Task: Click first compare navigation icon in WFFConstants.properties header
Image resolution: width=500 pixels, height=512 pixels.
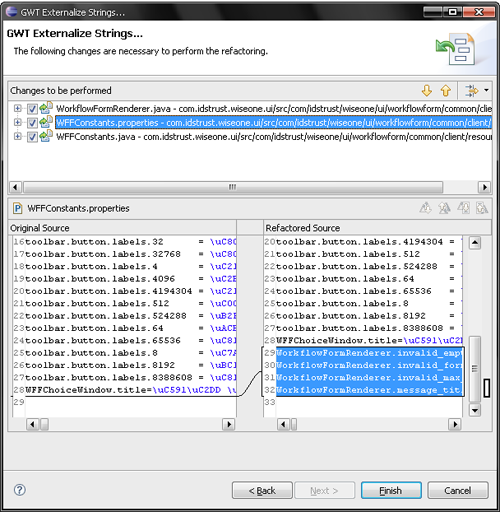Action: (x=425, y=208)
